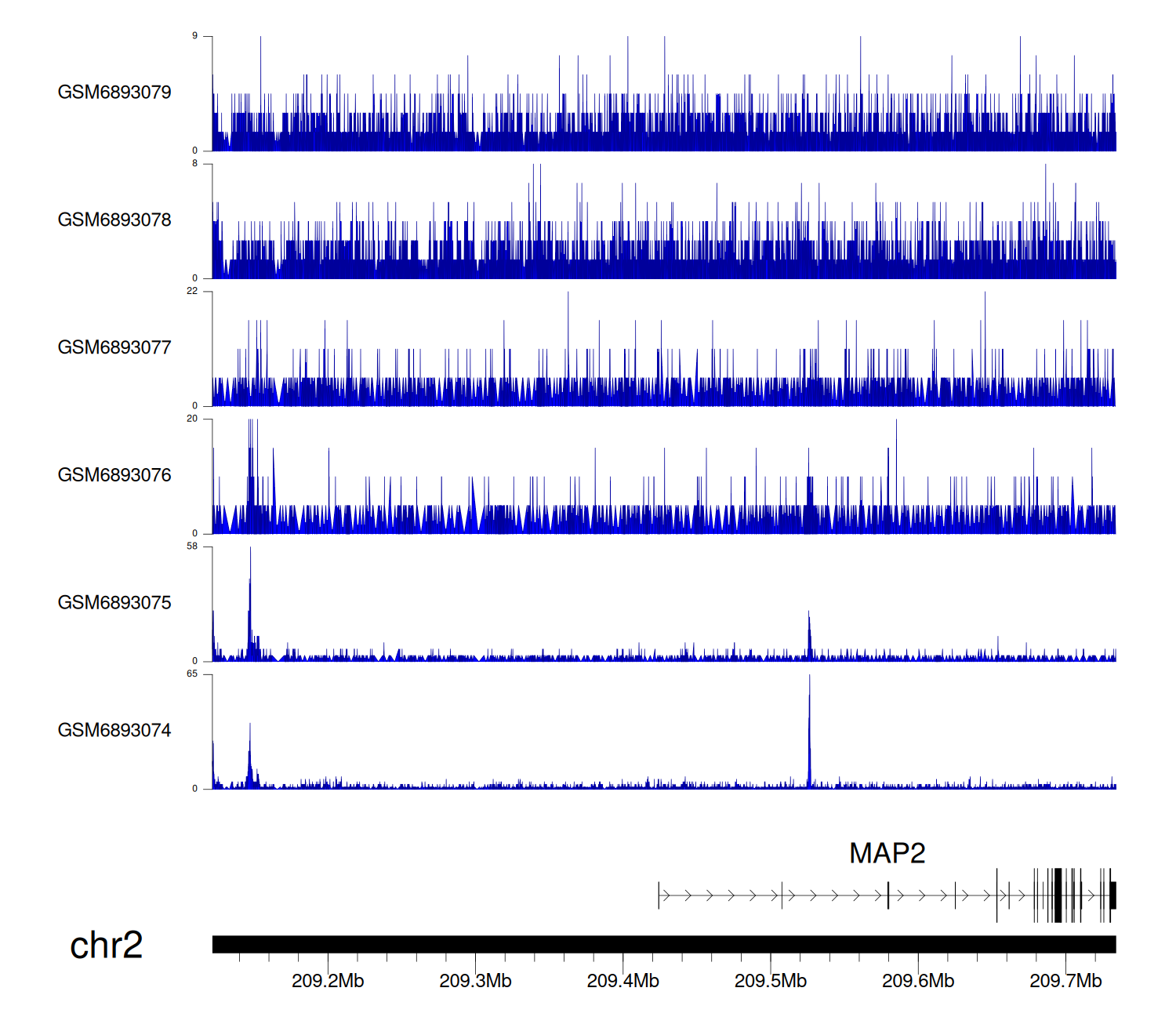Click the MAP2 gene name
This screenshot has height=1035, width=1176.
[887, 853]
